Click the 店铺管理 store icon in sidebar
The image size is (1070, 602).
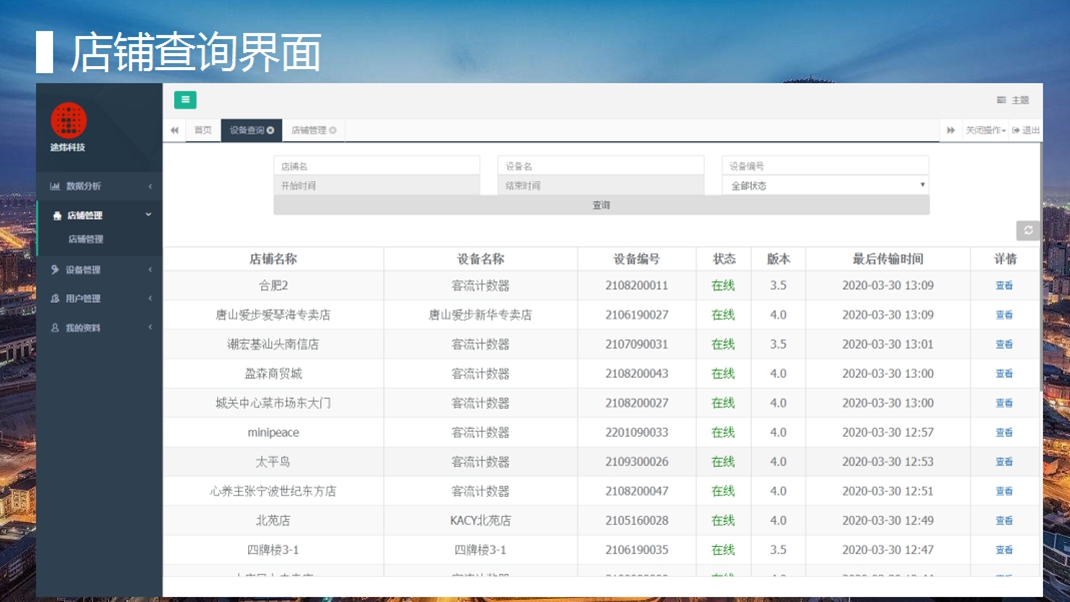tap(57, 215)
